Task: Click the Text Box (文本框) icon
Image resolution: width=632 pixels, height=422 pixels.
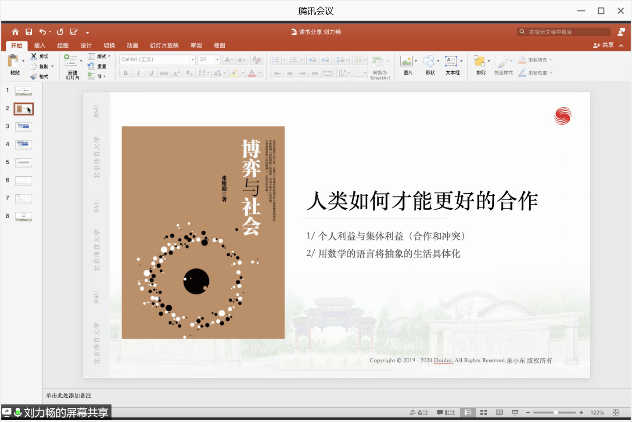Action: coord(453,63)
